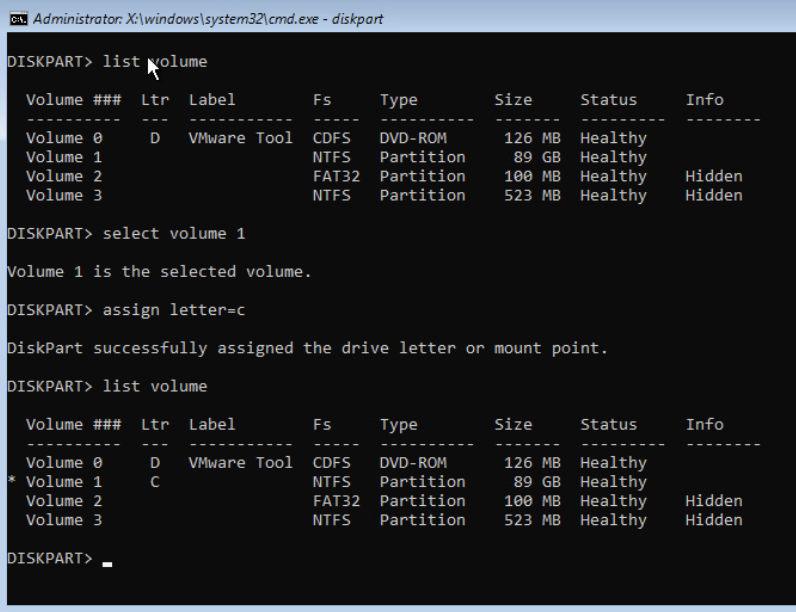Click the 'Status' header of the second table
The image size is (796, 612).
point(609,424)
